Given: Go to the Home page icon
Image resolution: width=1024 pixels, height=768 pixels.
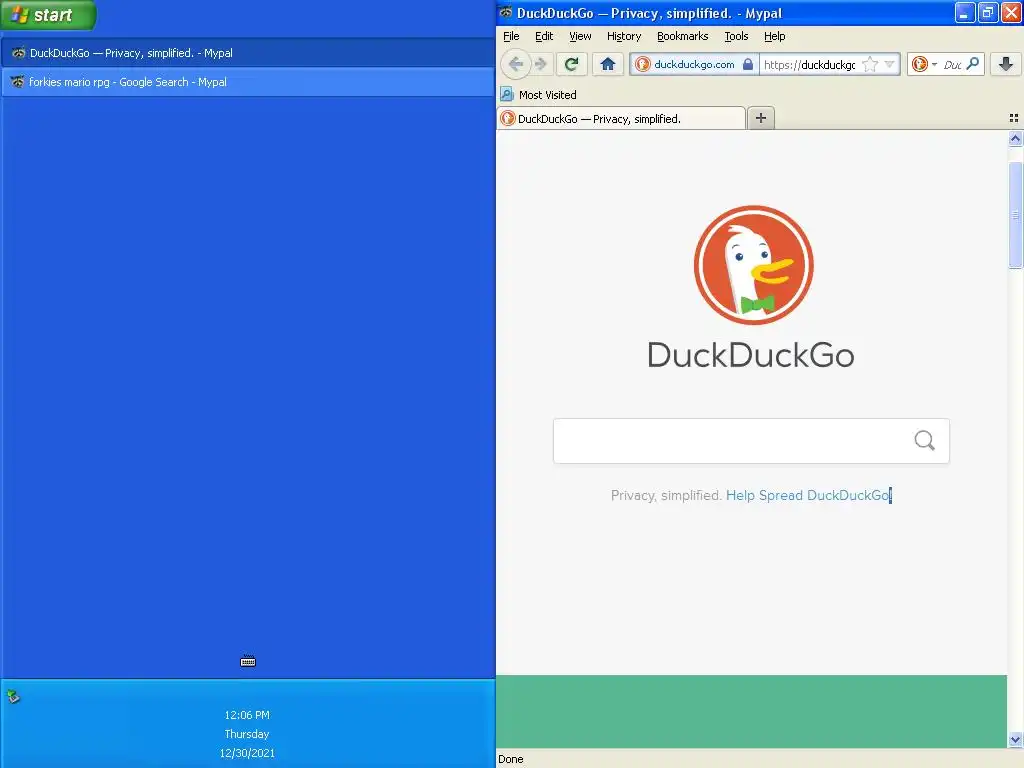Looking at the screenshot, I should pos(608,64).
